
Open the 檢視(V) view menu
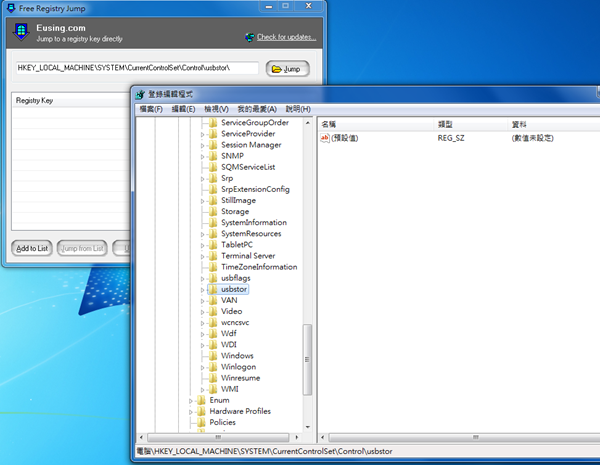tap(216, 108)
